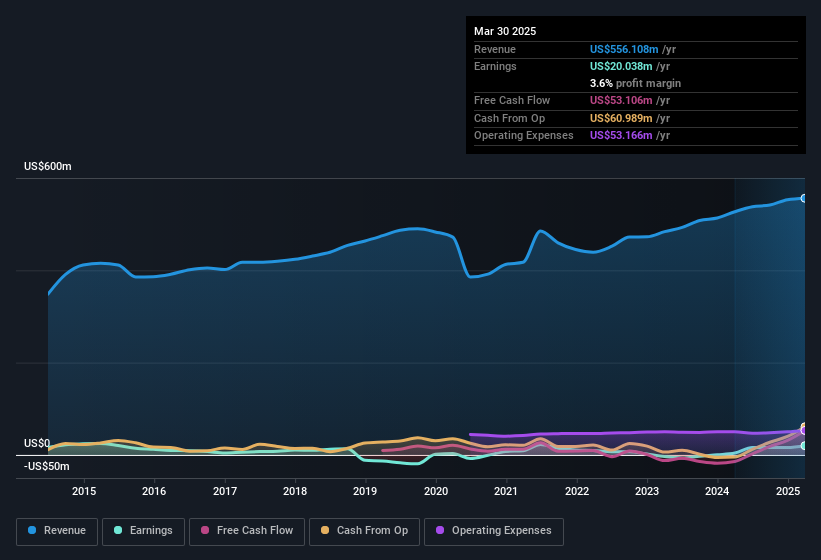821x560 pixels.
Task: Toggle the Free Cash Flow legend button
Action: point(247,532)
